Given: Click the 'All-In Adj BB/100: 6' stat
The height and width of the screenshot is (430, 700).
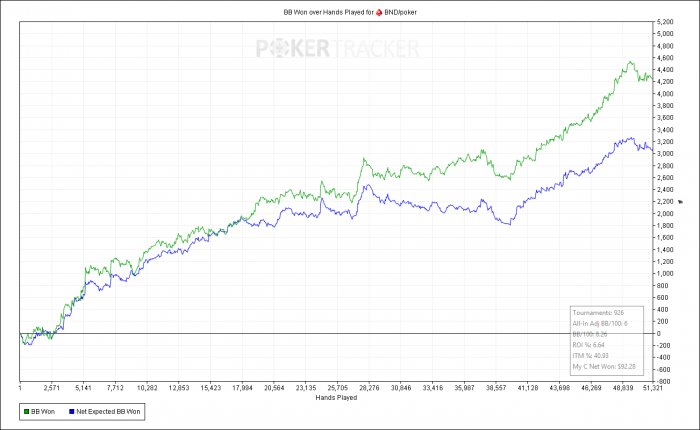Looking at the screenshot, I should (x=600, y=324).
